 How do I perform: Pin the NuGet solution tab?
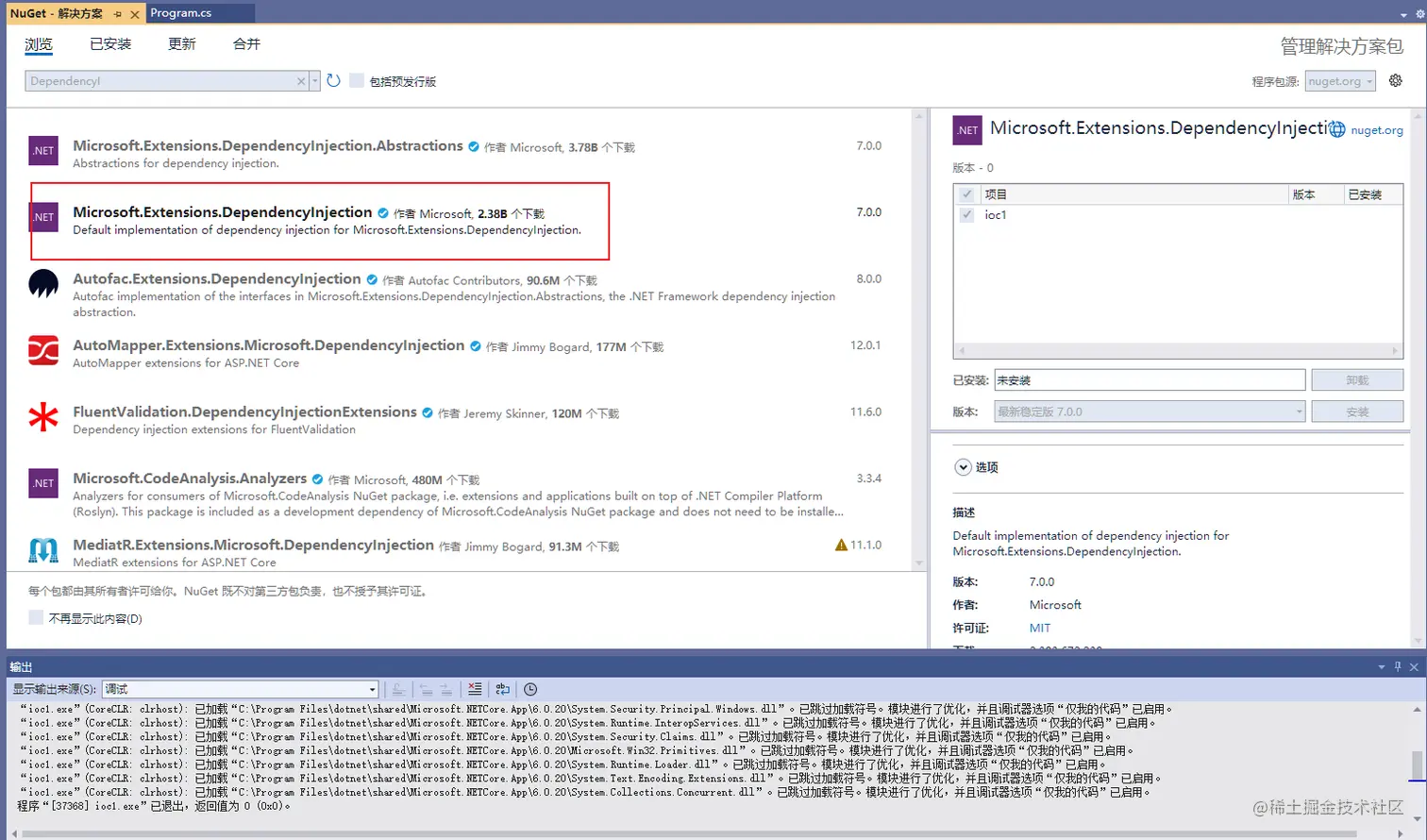[117, 14]
